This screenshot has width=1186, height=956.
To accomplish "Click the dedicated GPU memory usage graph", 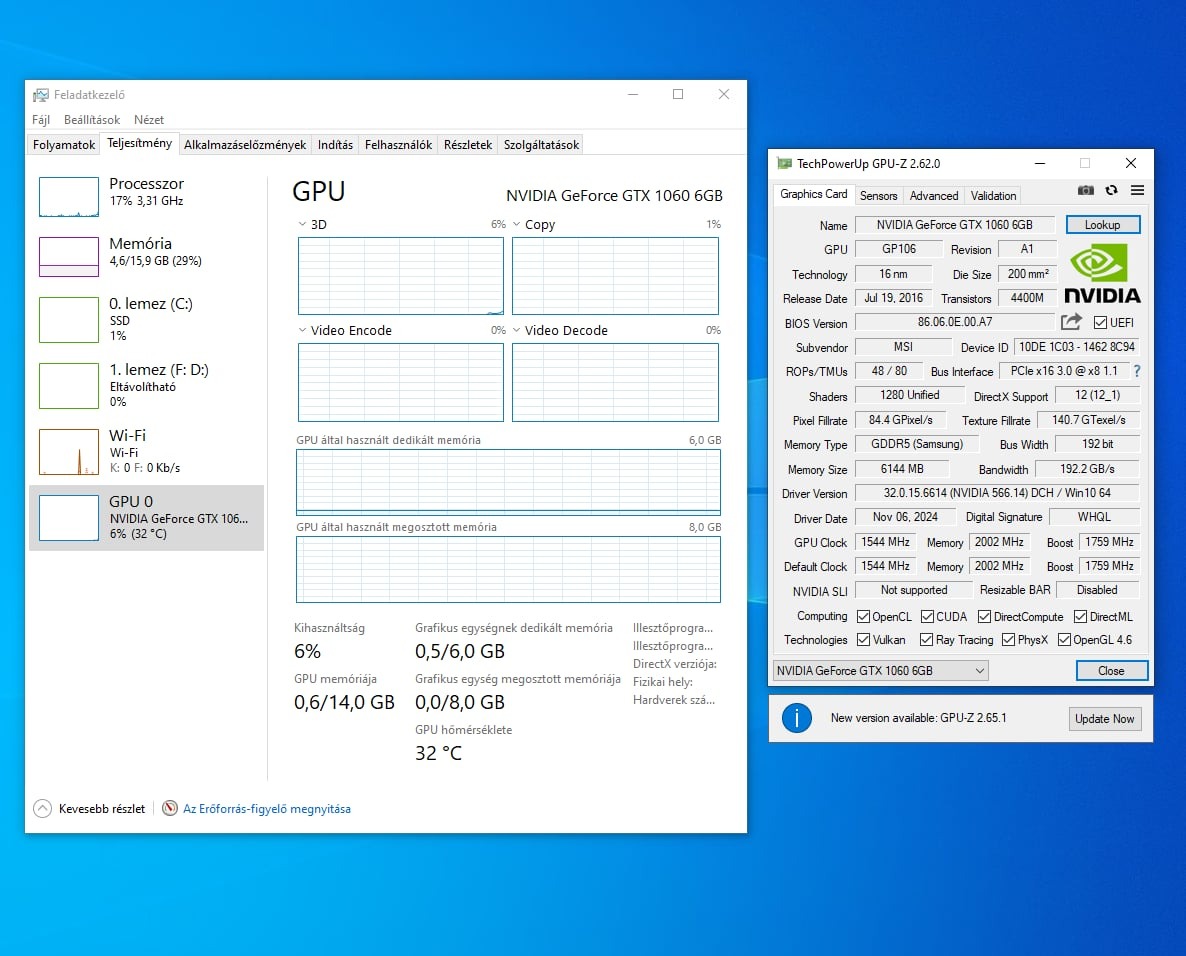I will coord(508,482).
